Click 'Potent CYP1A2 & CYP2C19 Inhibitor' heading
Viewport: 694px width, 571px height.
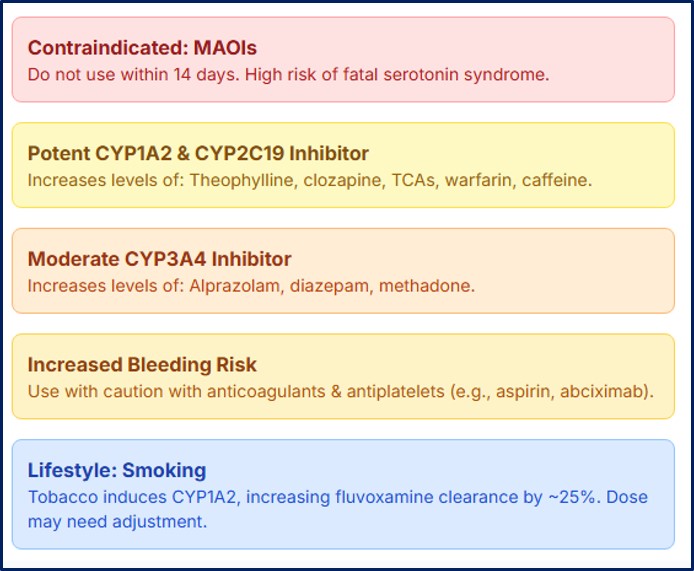coord(198,153)
